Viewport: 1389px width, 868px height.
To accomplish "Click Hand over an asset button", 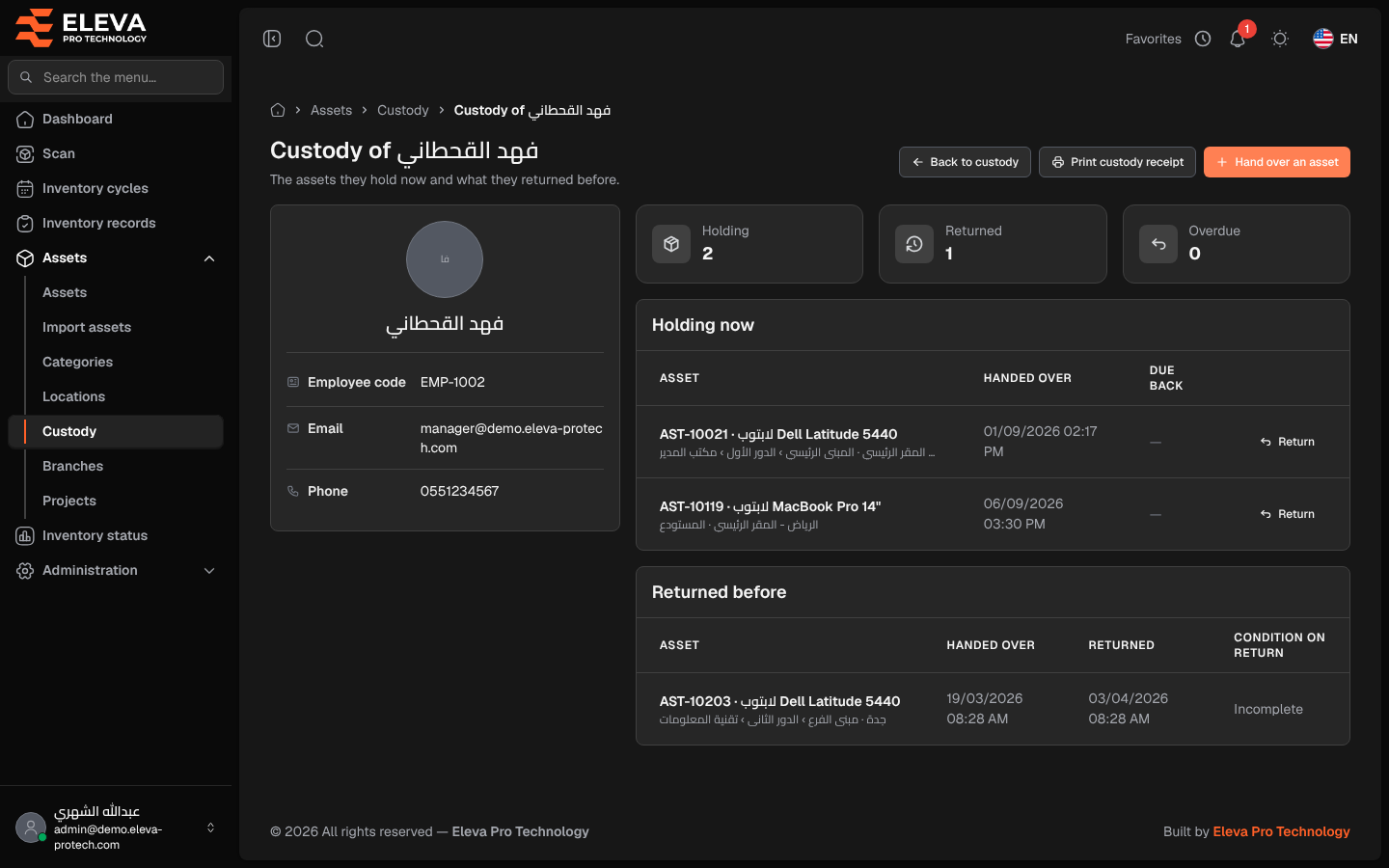I will 1277,162.
